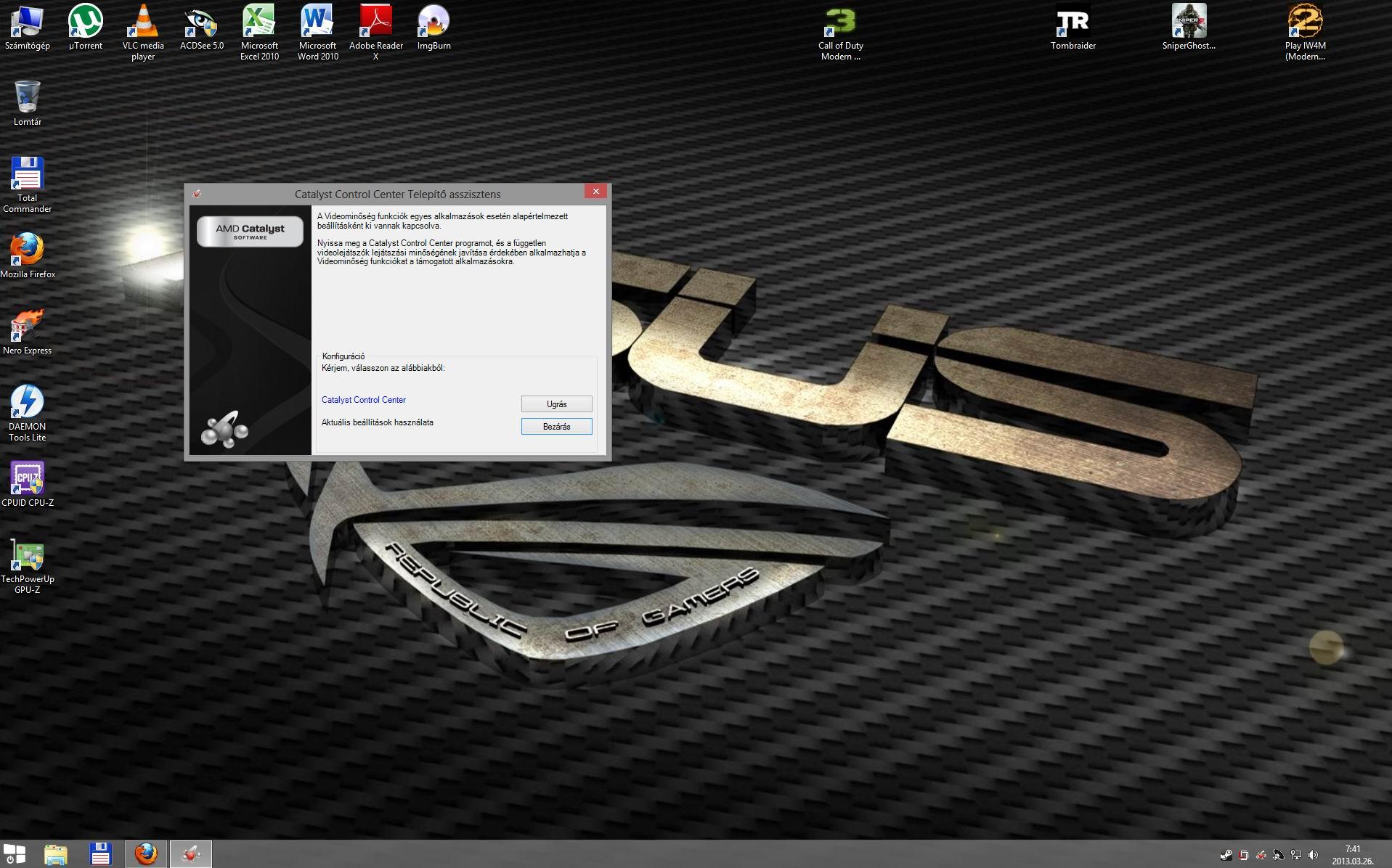Open Steam tray icon
The image size is (1392, 868).
tap(1226, 855)
